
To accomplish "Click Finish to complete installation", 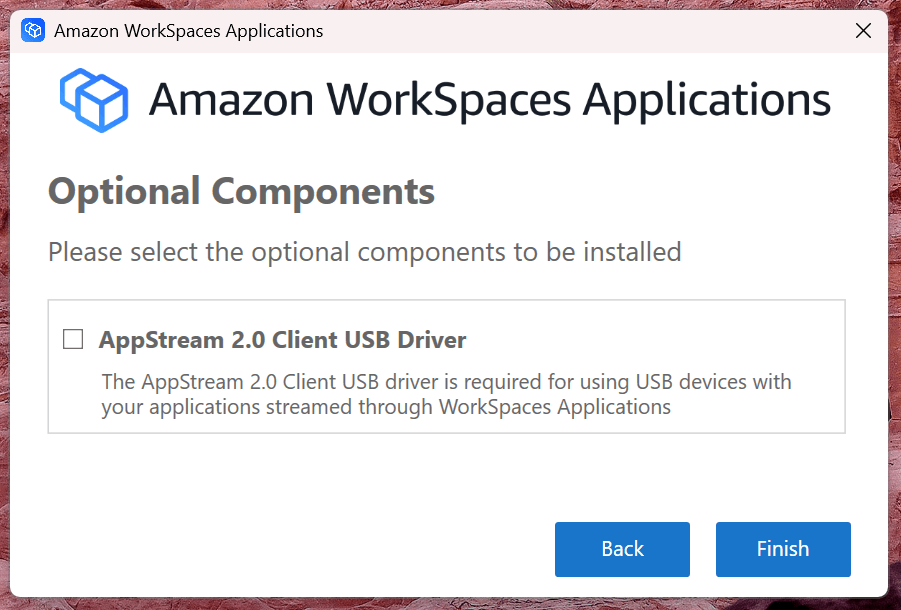I will coord(783,549).
